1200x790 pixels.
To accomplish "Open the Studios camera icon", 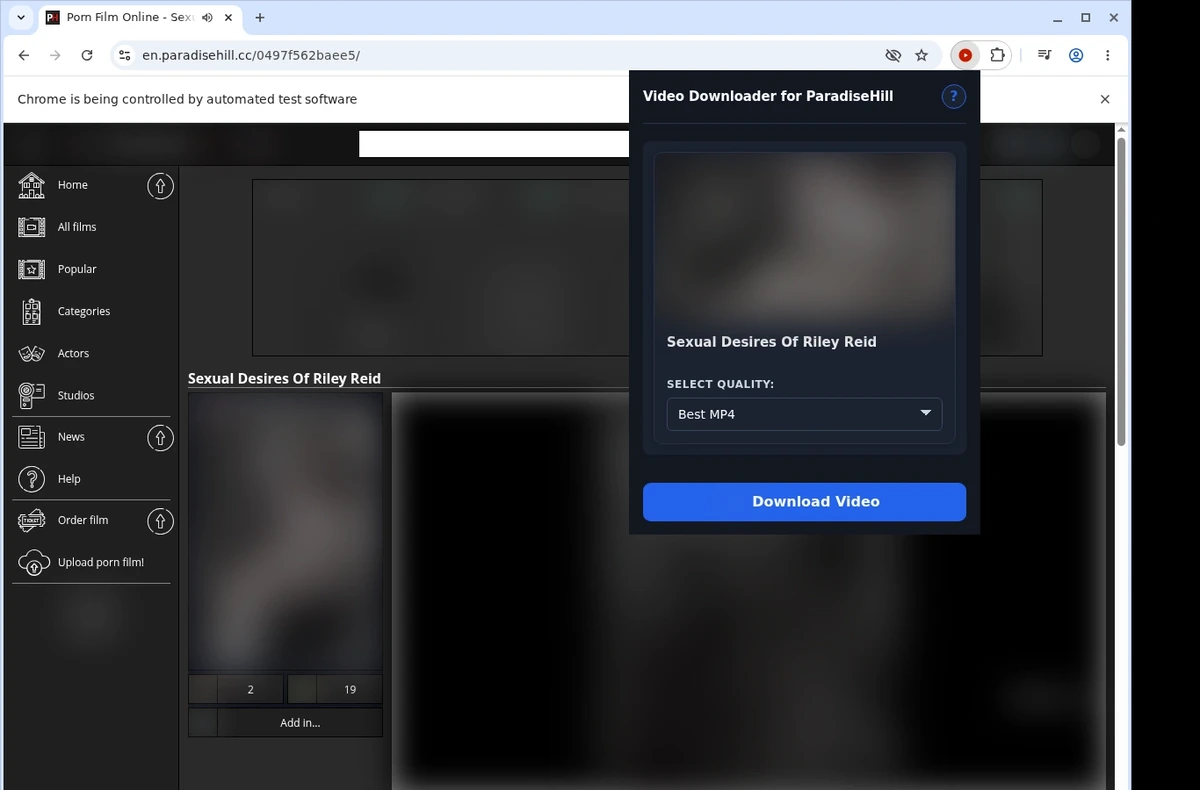I will pos(32,395).
